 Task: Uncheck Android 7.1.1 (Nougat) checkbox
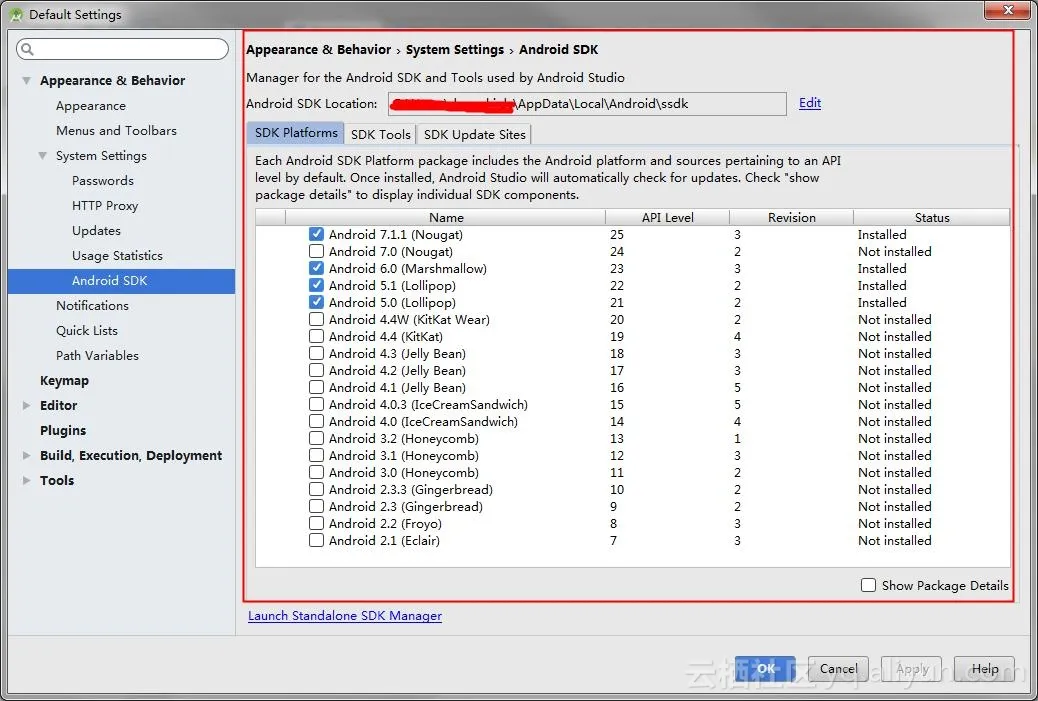coord(316,234)
